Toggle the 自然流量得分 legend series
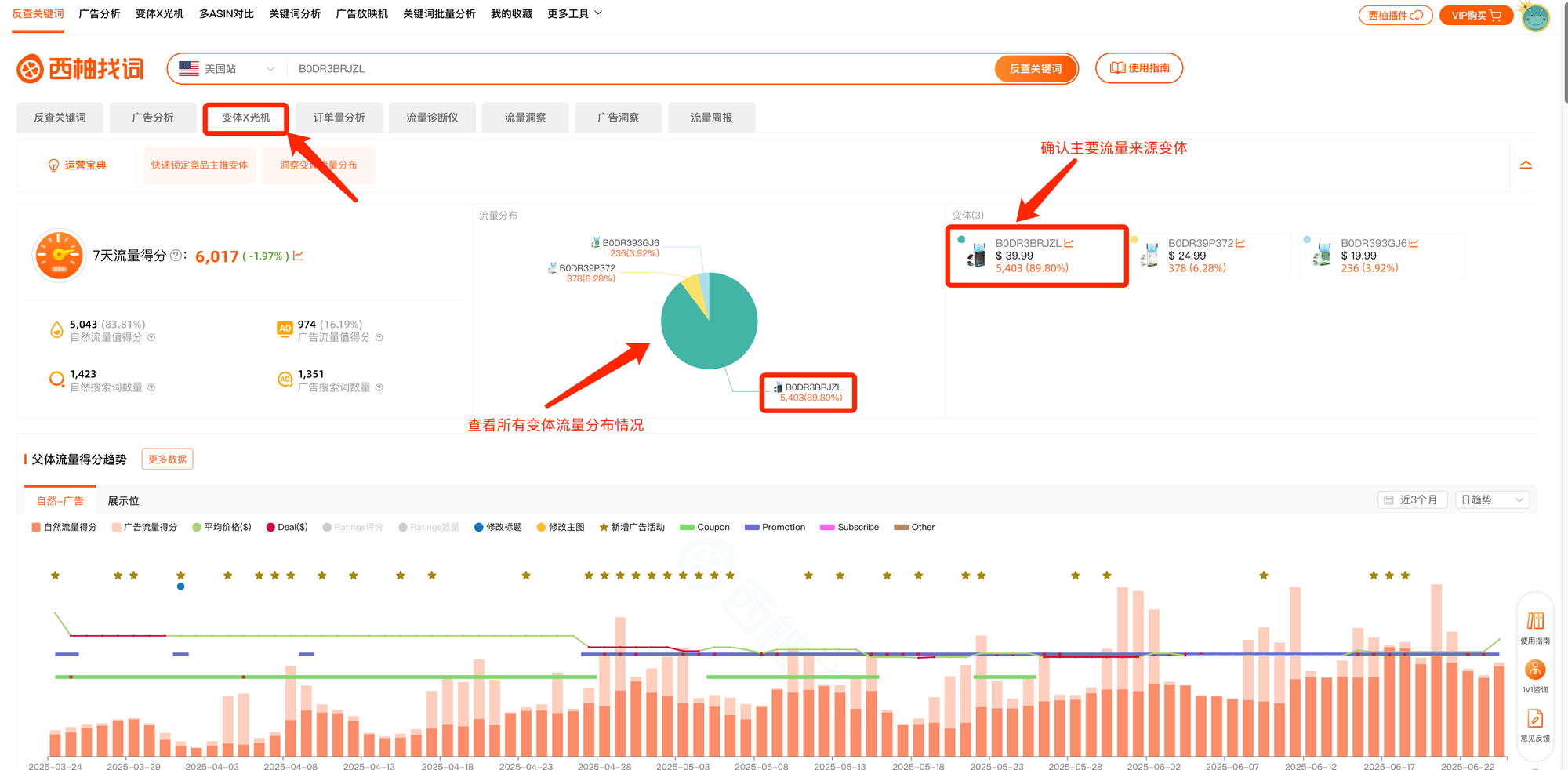Screen dimensions: 1568x770 [64, 527]
